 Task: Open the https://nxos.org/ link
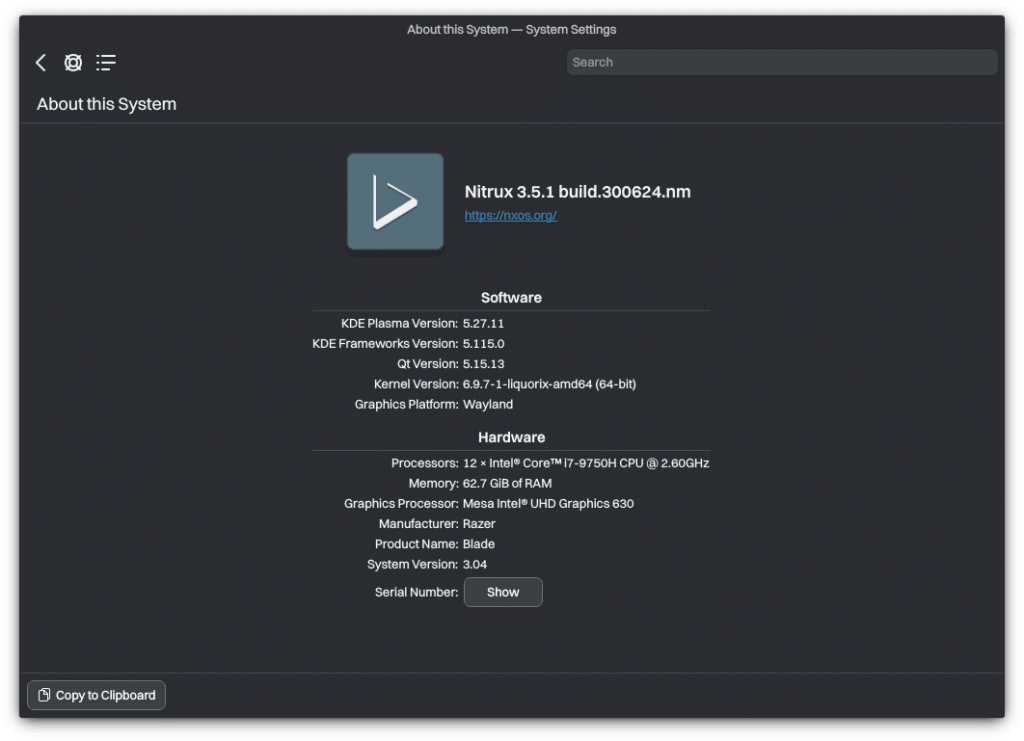tap(511, 215)
